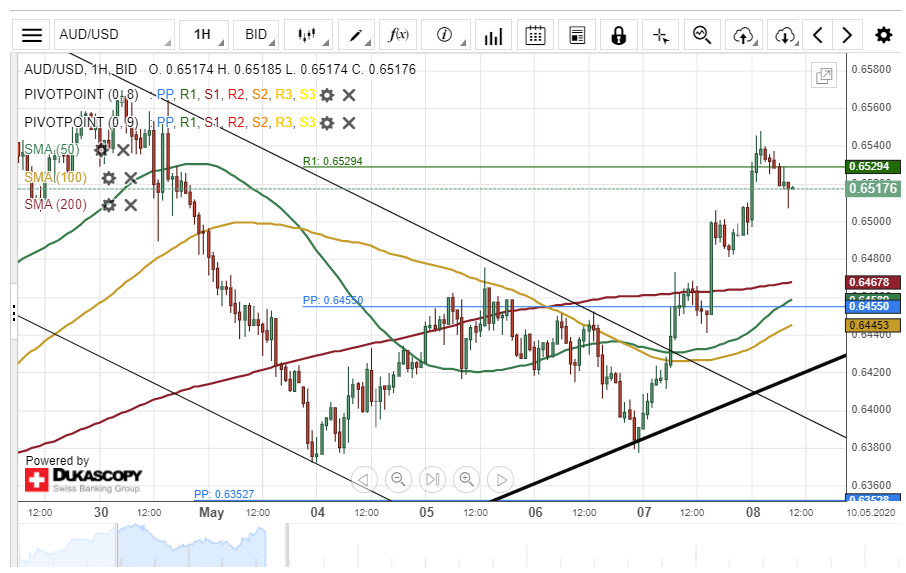Click the cloud upload icon
The width and height of the screenshot is (906, 573).
point(743,35)
